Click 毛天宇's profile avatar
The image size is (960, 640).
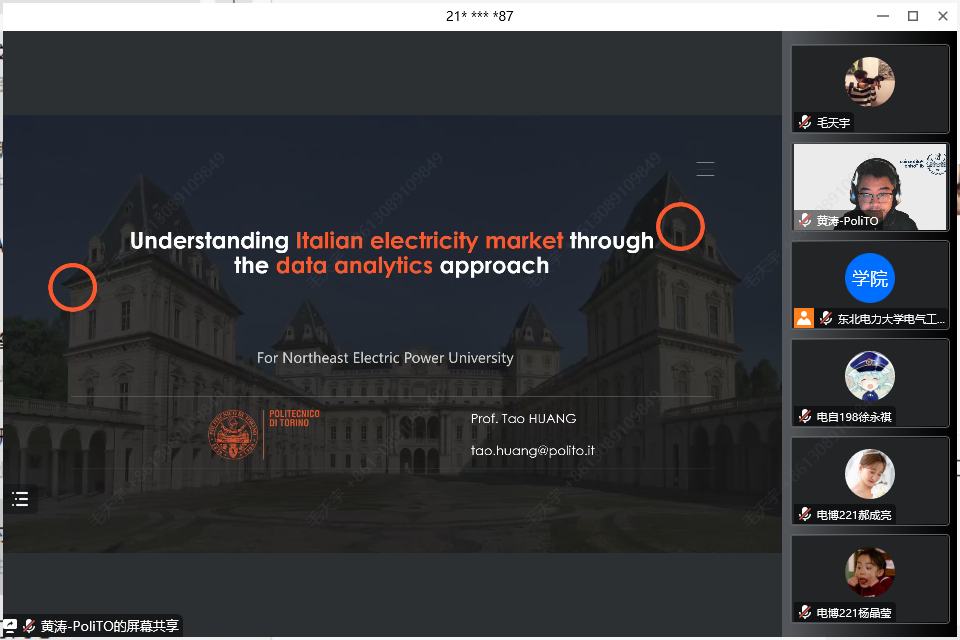click(x=869, y=81)
